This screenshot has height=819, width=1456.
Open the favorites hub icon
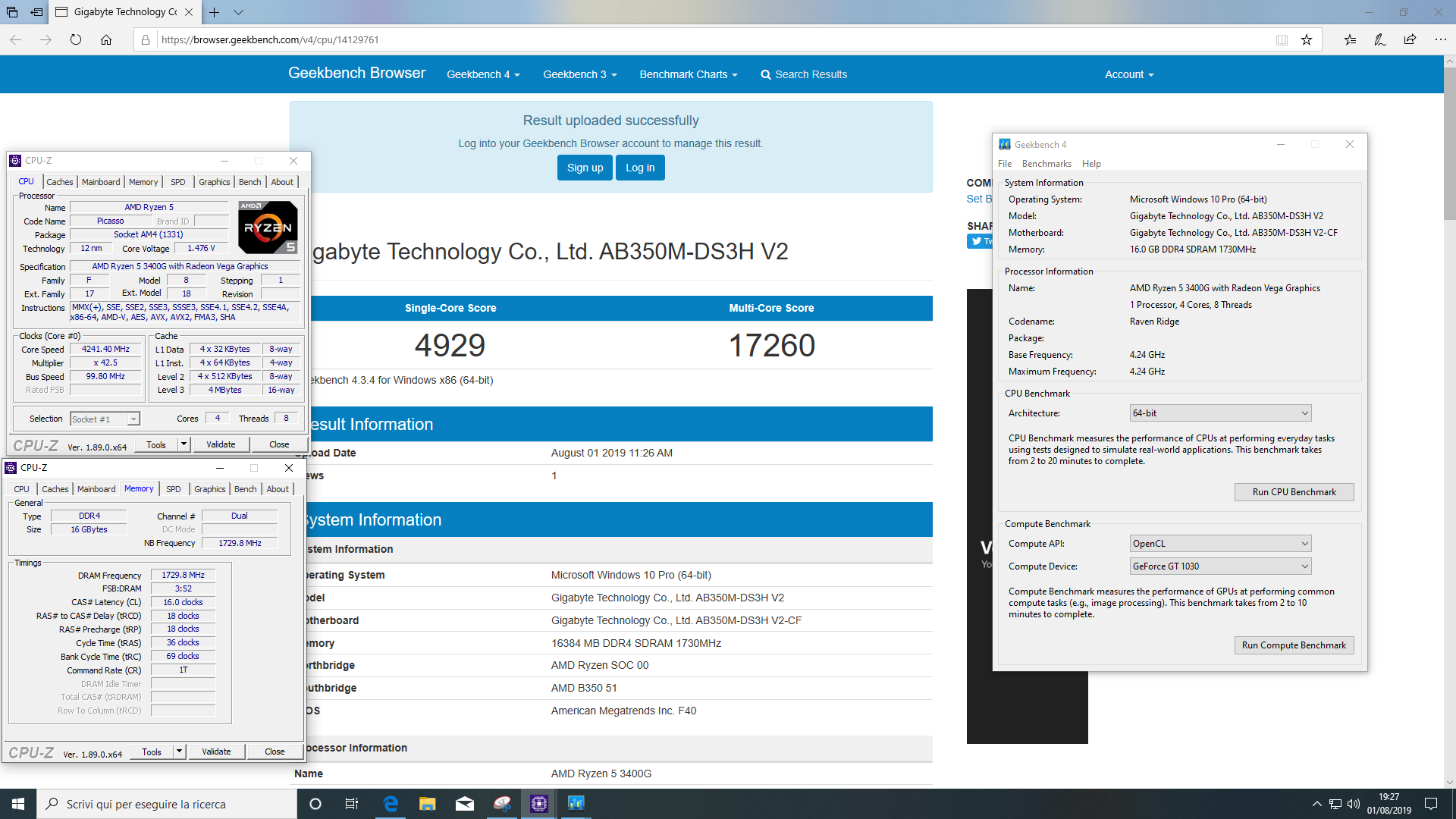1350,39
